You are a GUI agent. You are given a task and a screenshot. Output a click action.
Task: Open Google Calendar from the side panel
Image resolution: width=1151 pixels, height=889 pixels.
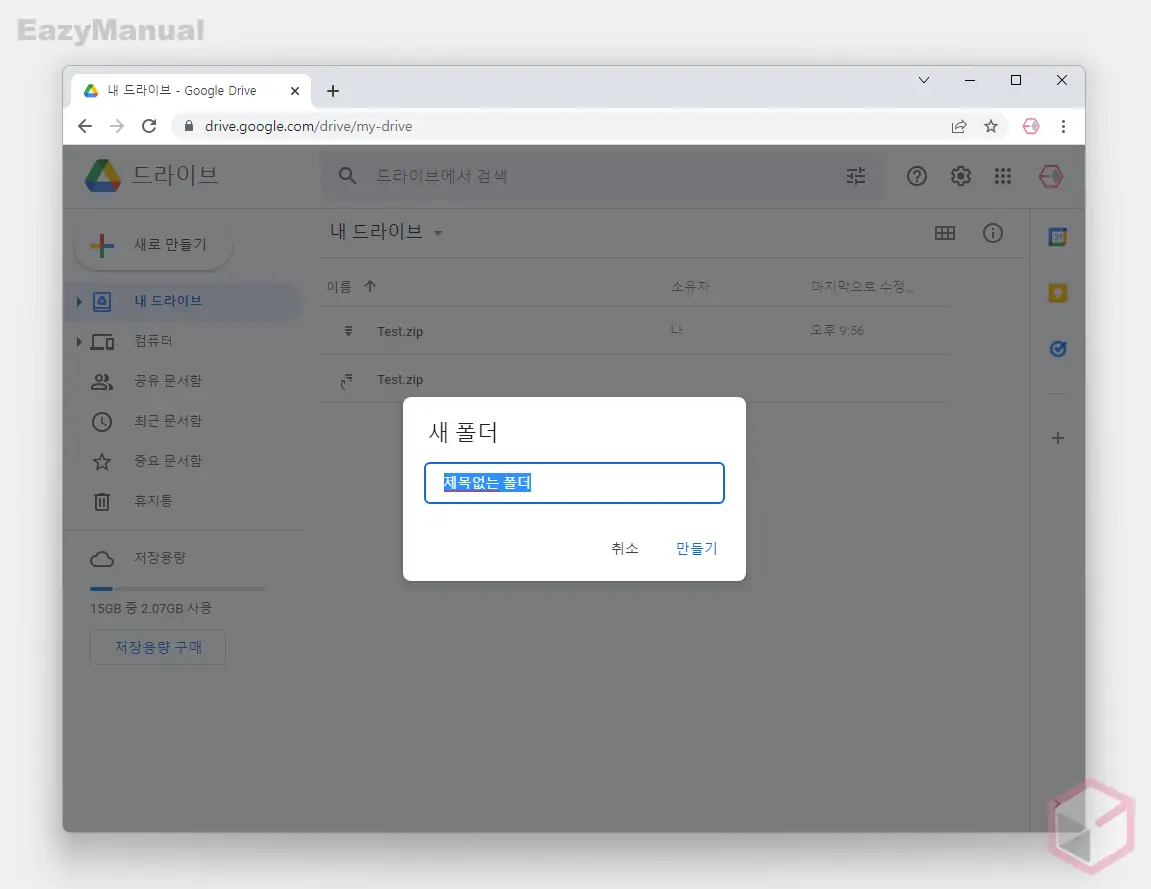(1057, 237)
